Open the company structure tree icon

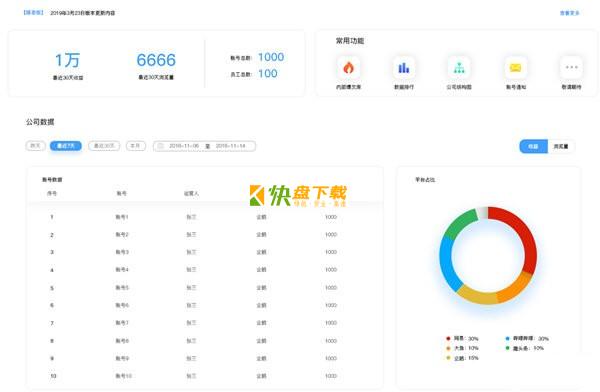point(459,68)
